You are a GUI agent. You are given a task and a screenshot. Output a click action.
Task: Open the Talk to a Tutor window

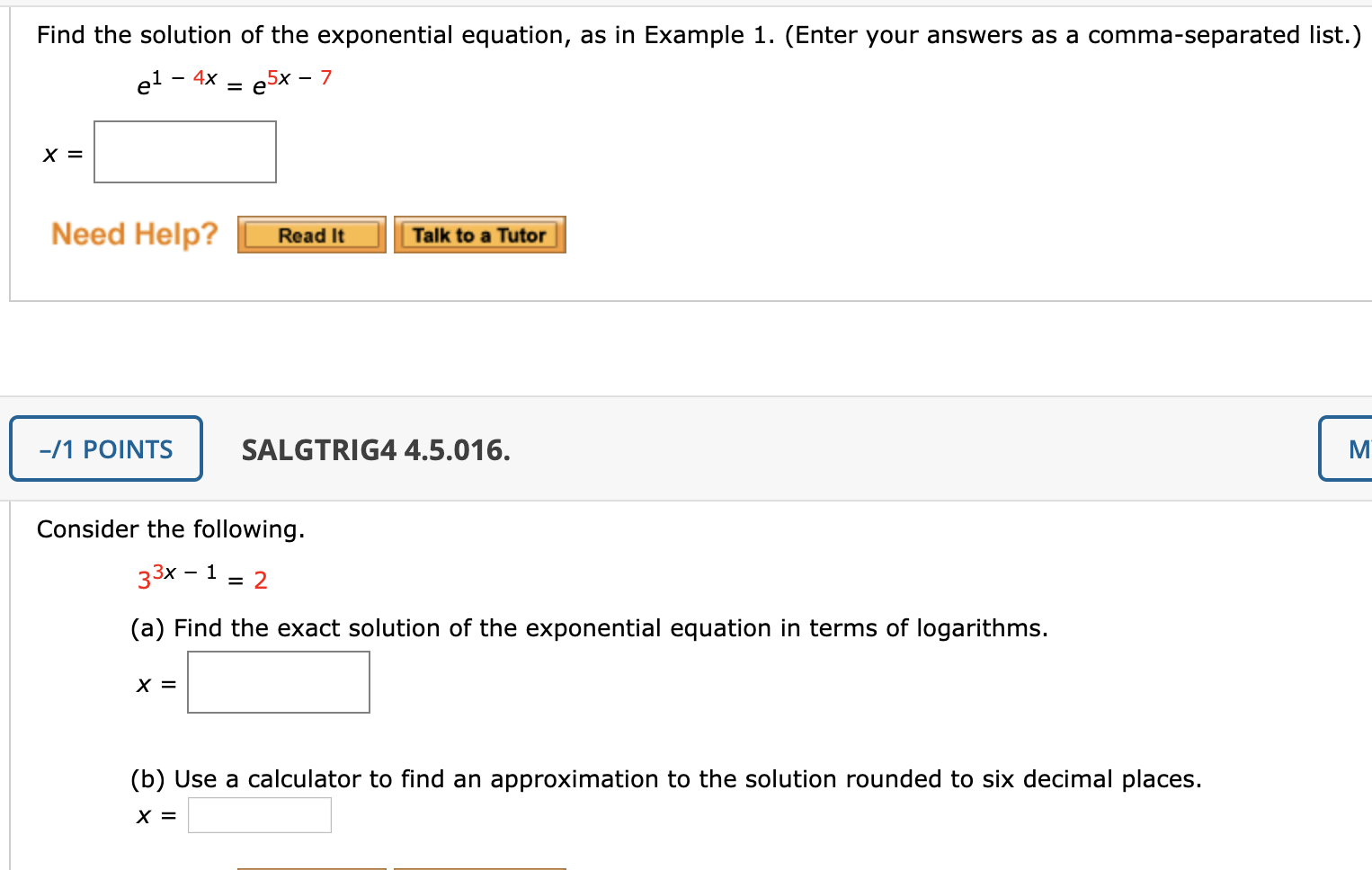tap(479, 235)
